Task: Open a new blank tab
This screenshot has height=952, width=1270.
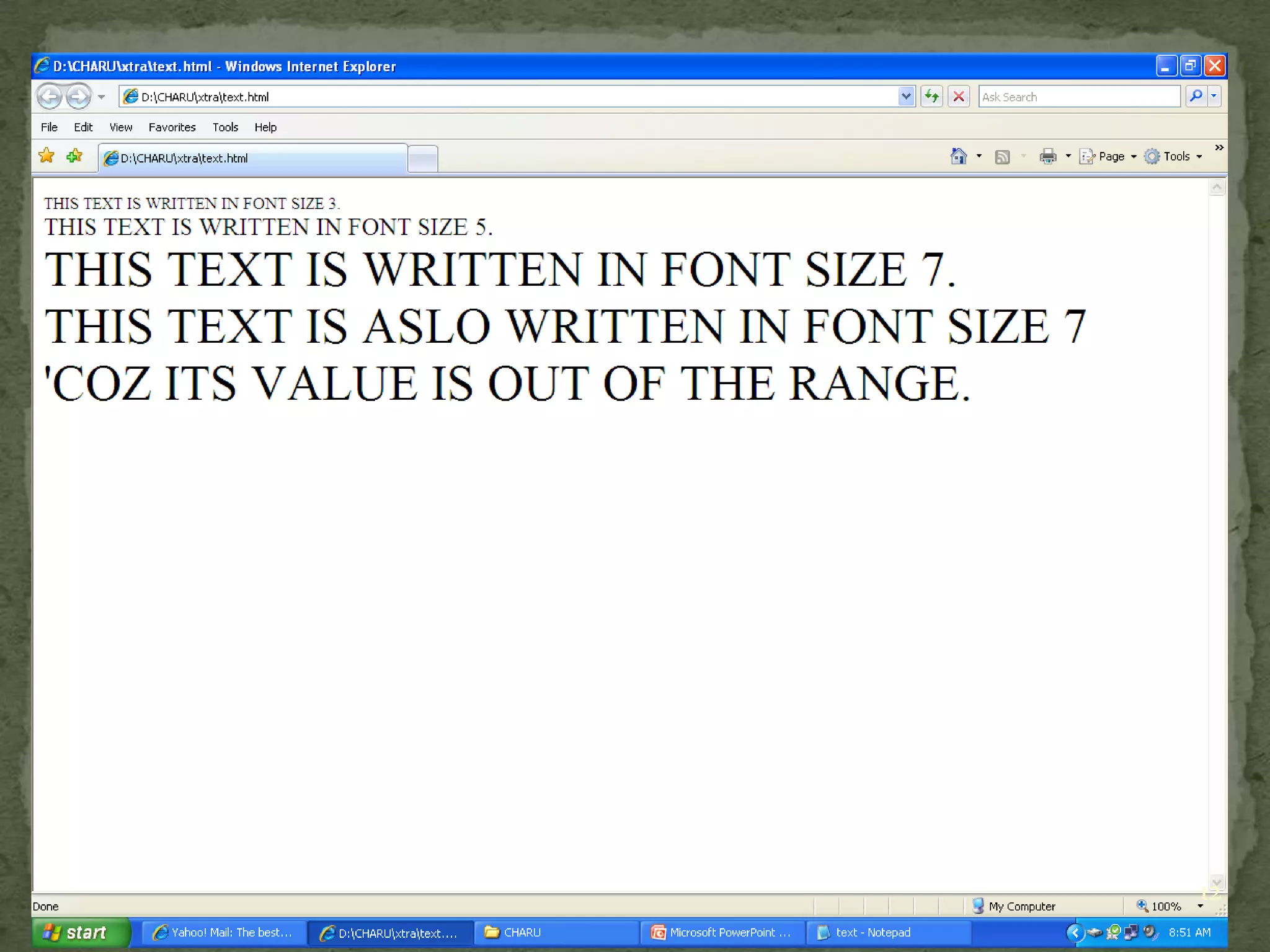Action: click(423, 159)
